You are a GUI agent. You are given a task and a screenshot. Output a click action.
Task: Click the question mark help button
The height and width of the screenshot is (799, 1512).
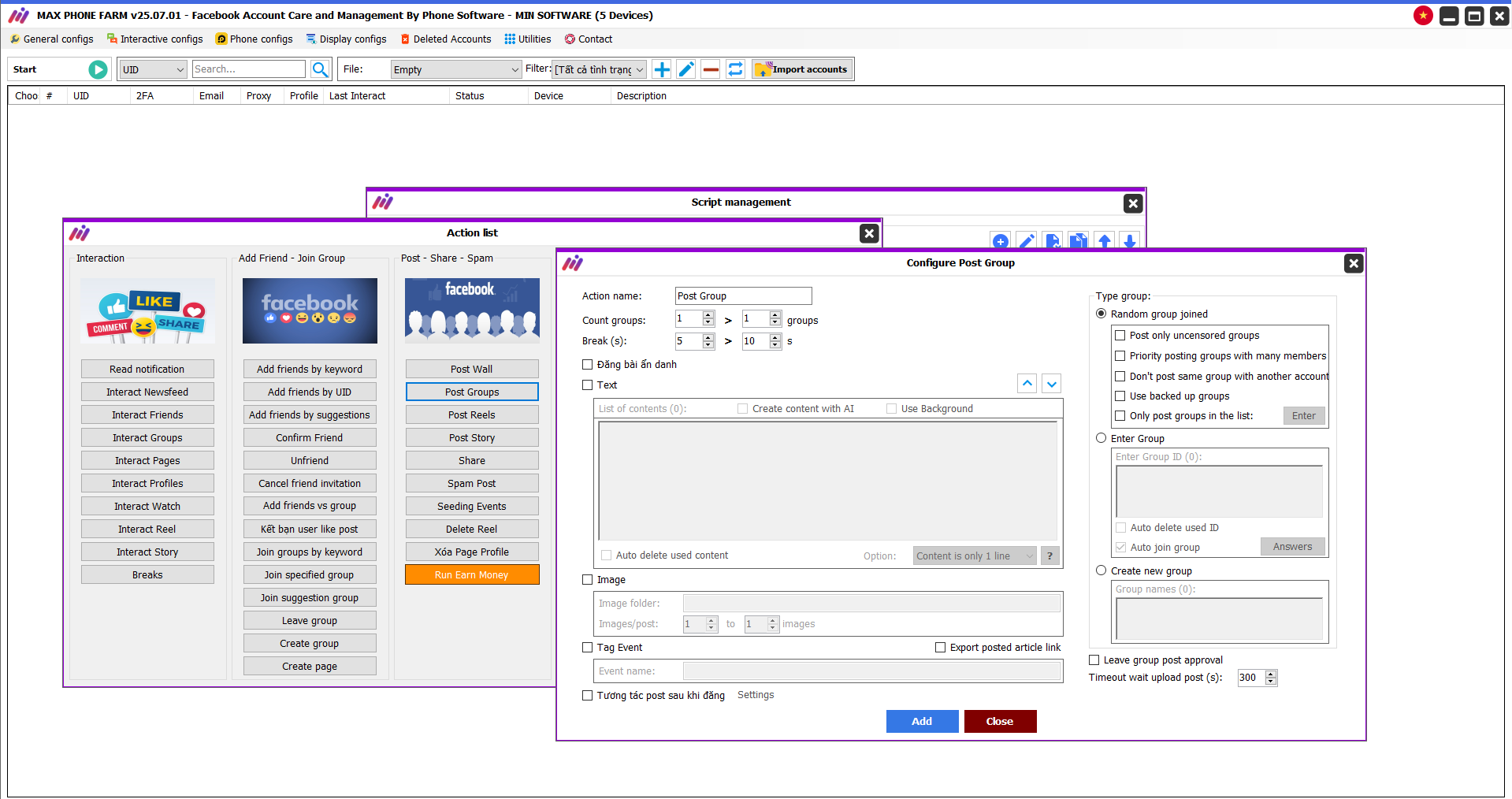[1049, 556]
